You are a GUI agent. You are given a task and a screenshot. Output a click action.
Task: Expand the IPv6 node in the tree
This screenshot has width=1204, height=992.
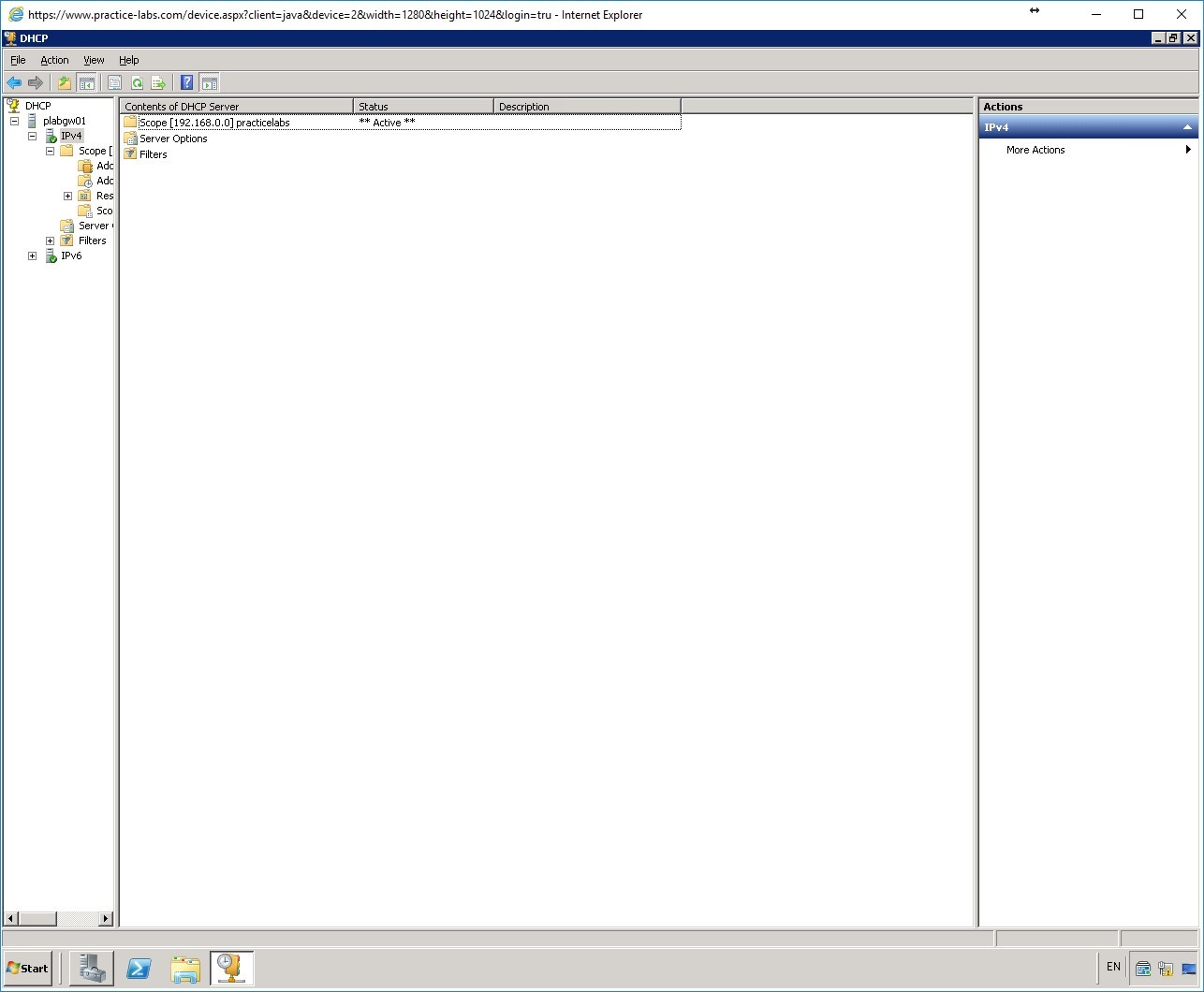pyautogui.click(x=33, y=255)
